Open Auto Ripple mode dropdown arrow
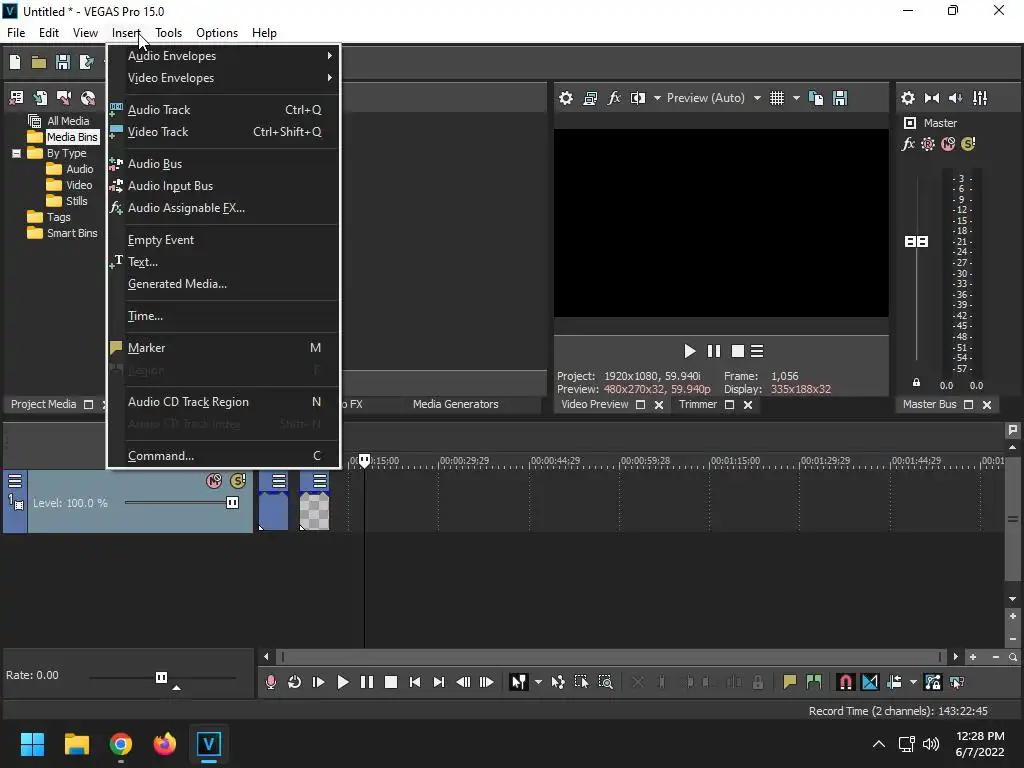Image resolution: width=1024 pixels, height=768 pixels. pyautogui.click(x=913, y=682)
